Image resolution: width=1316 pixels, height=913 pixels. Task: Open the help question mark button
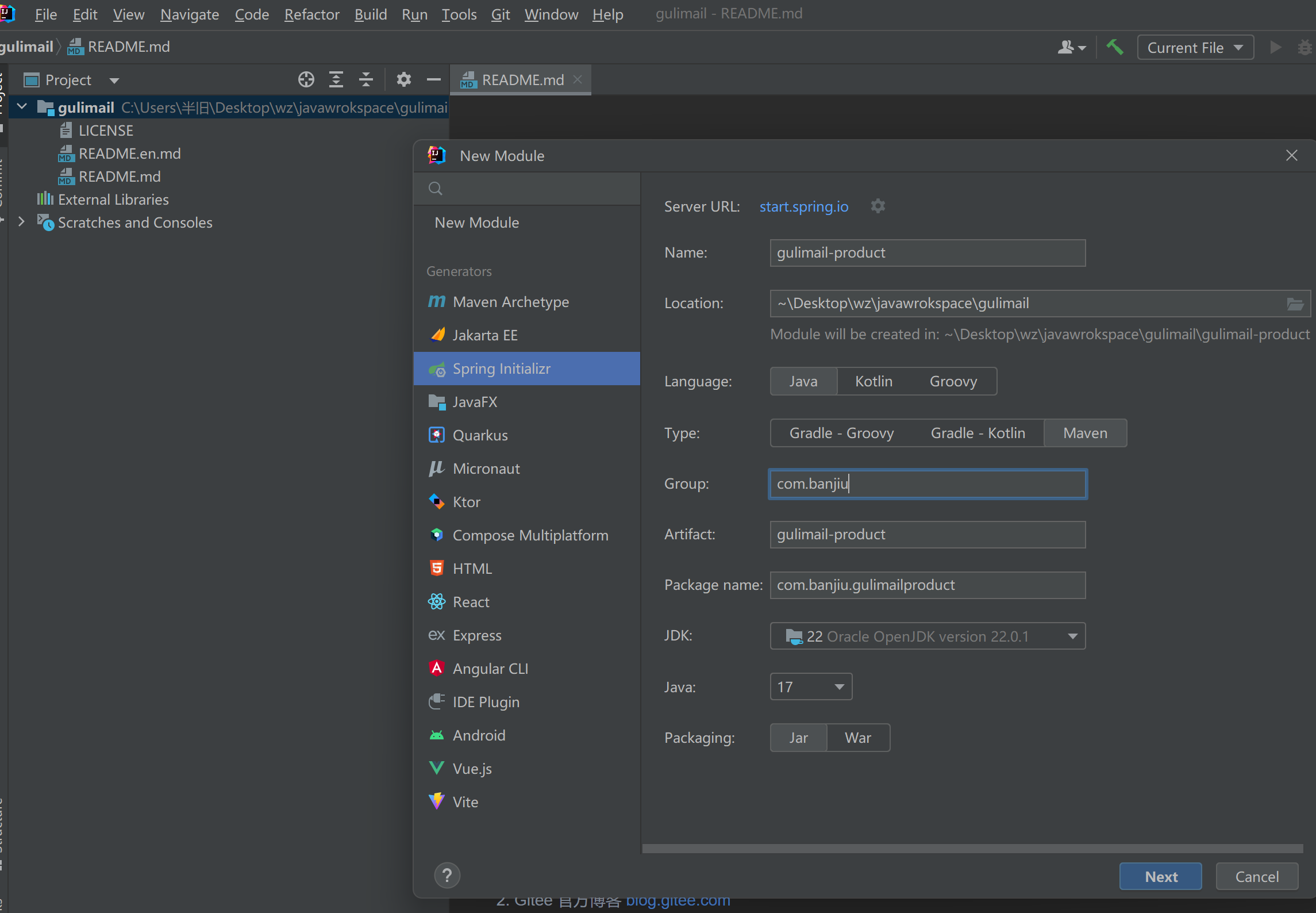447,876
